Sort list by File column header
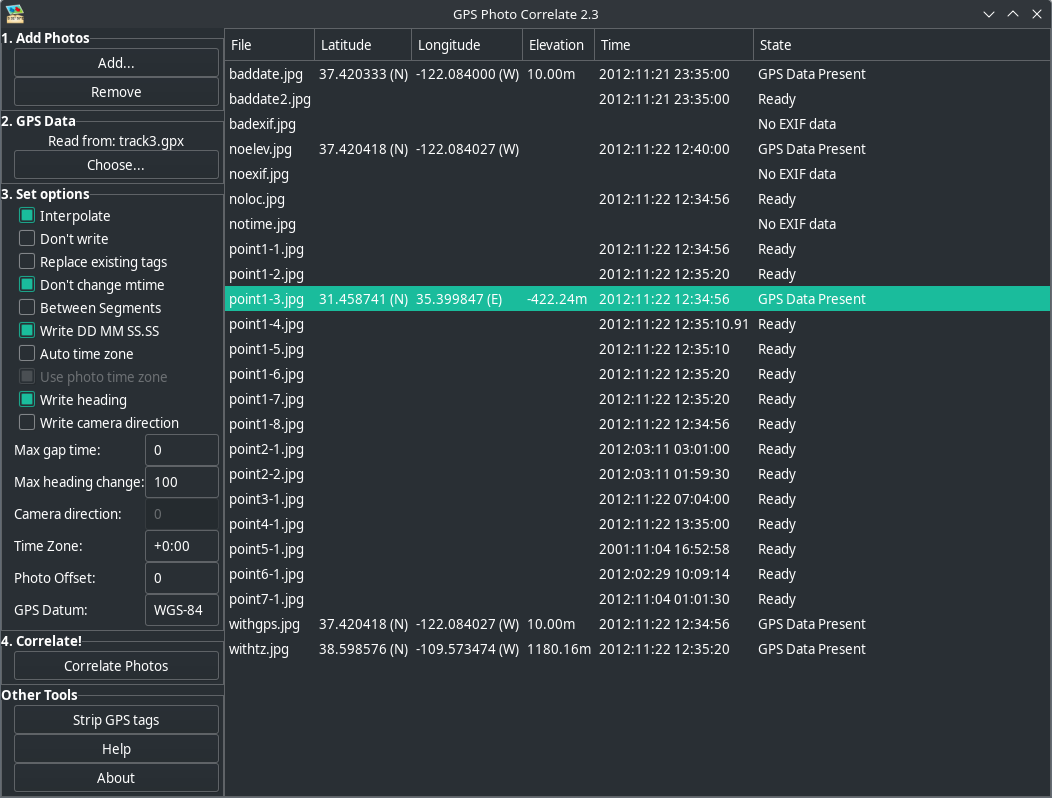Viewport: 1052px width, 798px height. (x=270, y=45)
